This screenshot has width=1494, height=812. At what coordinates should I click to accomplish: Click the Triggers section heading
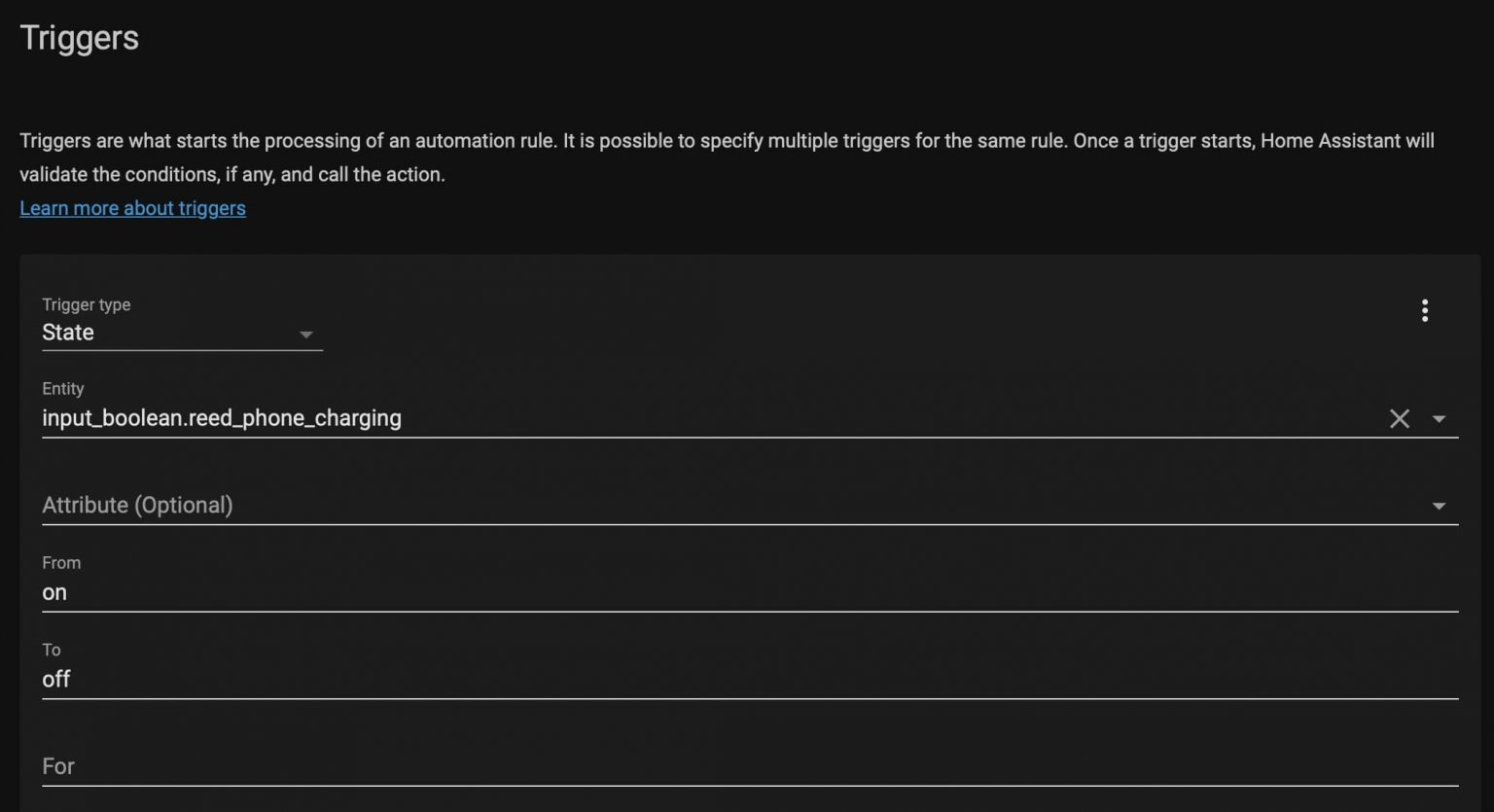coord(80,38)
